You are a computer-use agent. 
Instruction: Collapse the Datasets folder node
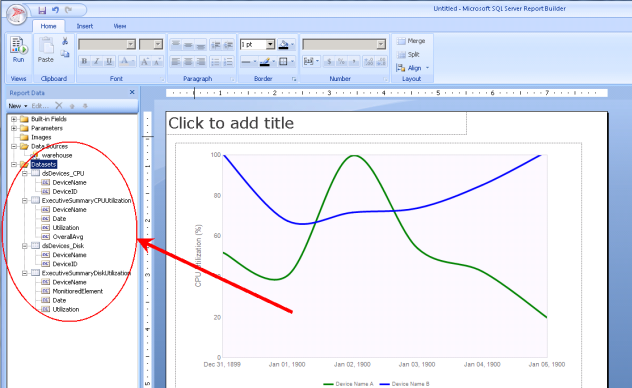tap(14, 164)
